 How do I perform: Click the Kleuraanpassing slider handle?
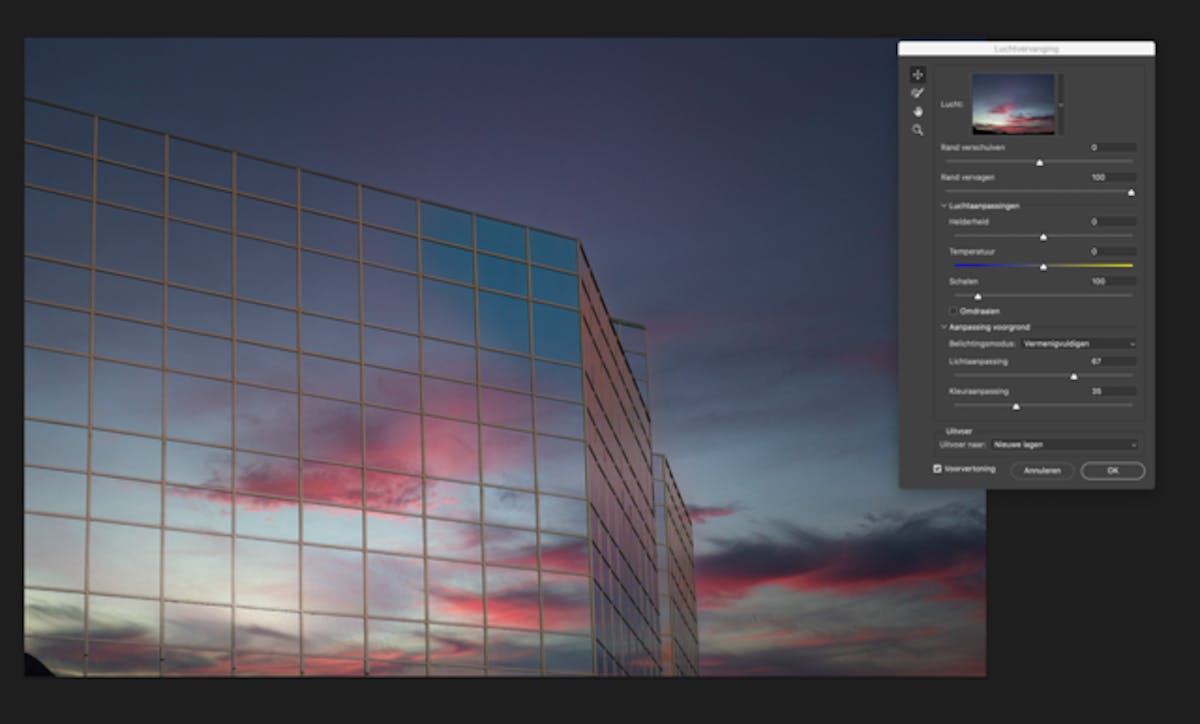[x=1016, y=406]
